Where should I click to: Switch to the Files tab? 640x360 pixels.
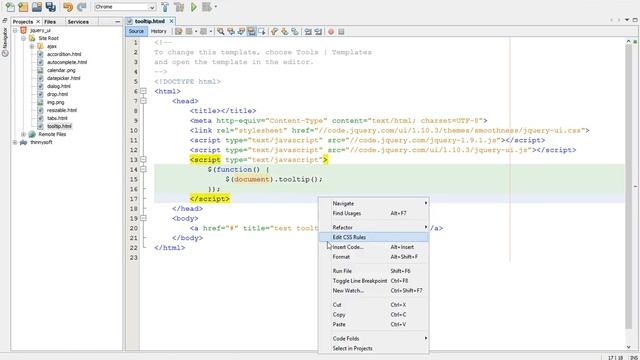tap(50, 22)
